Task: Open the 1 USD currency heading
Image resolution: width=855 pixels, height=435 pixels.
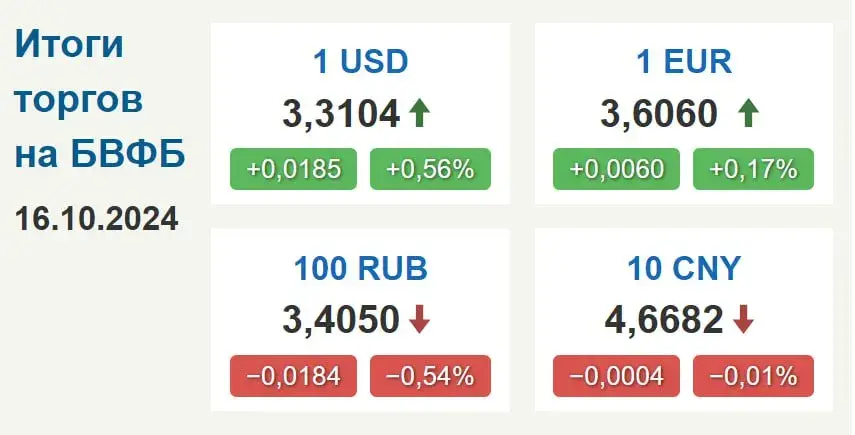Action: tap(360, 62)
